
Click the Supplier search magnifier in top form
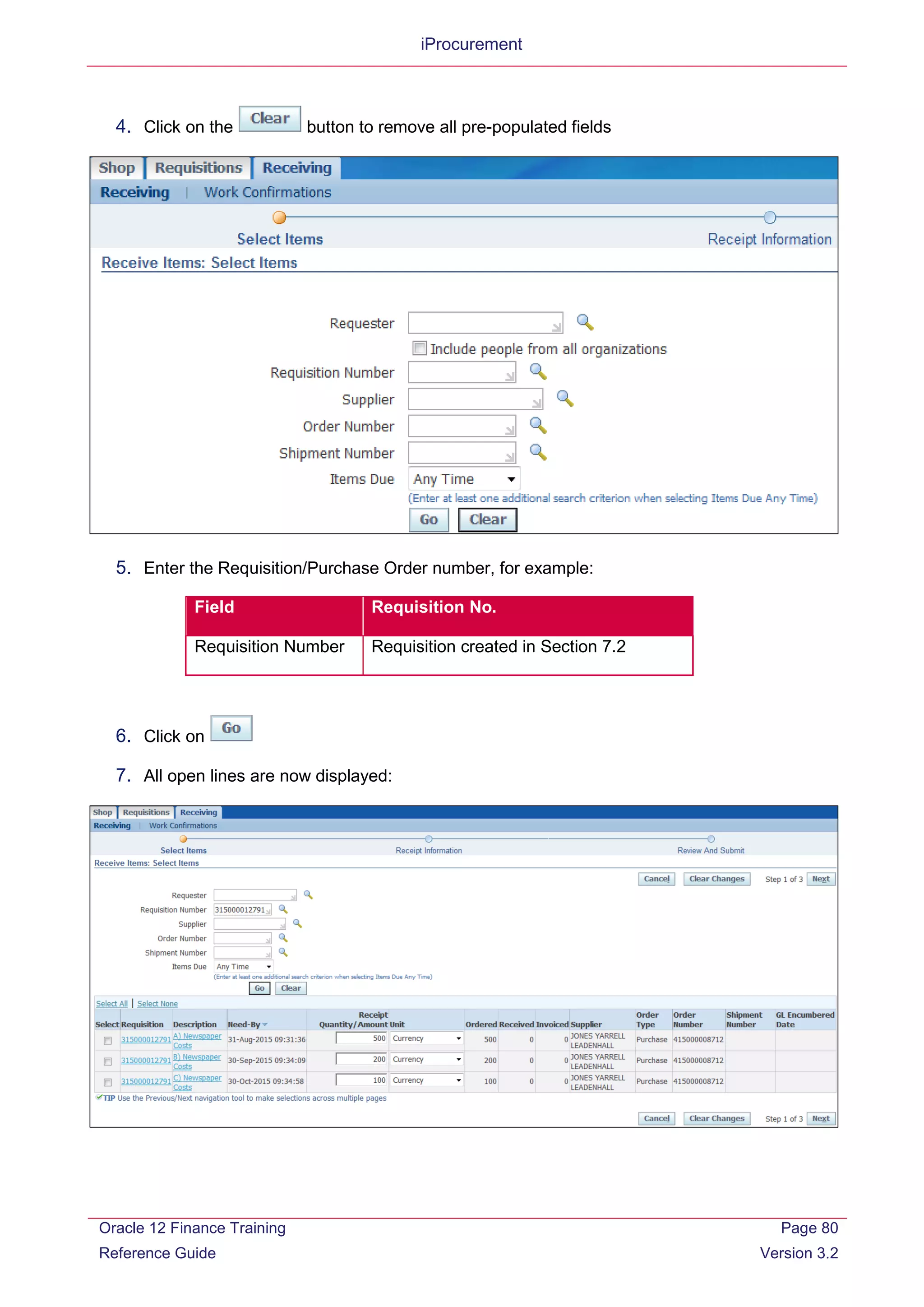564,399
